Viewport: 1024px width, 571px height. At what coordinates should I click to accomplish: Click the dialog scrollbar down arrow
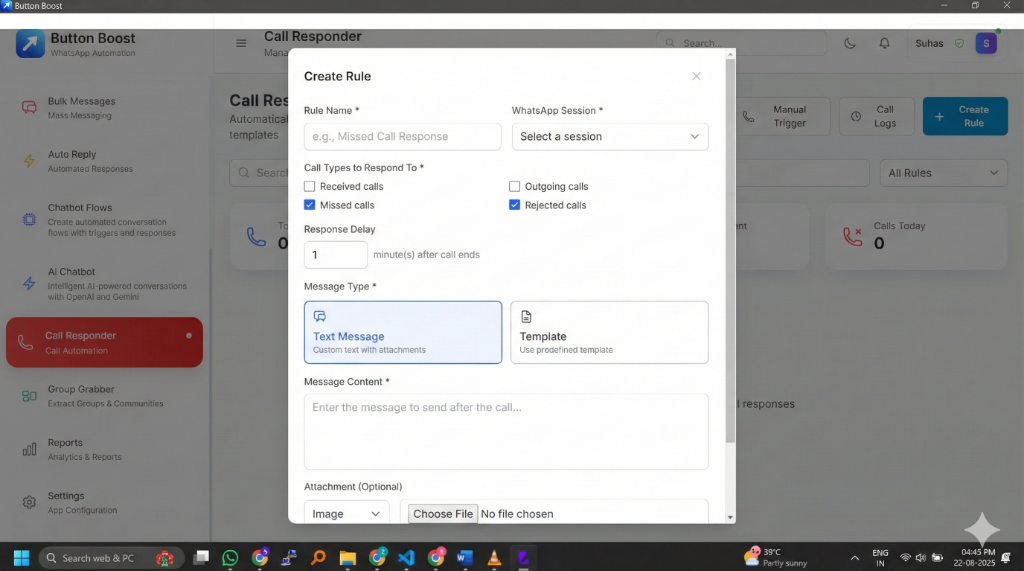tap(730, 517)
